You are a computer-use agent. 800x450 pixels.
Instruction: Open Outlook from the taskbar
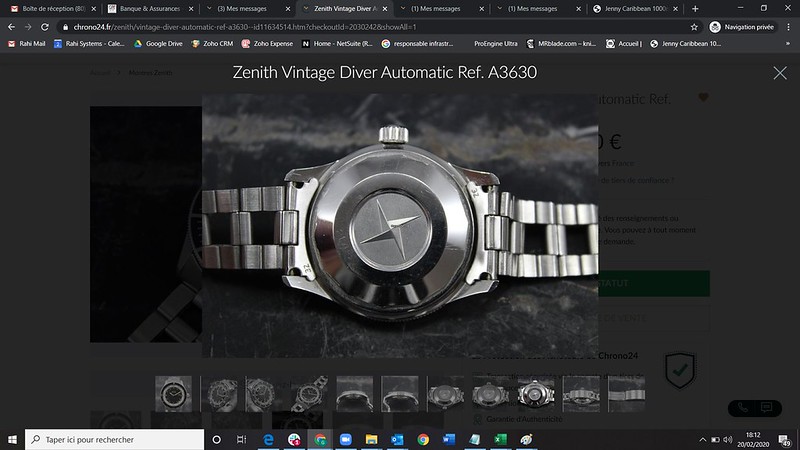click(397, 439)
